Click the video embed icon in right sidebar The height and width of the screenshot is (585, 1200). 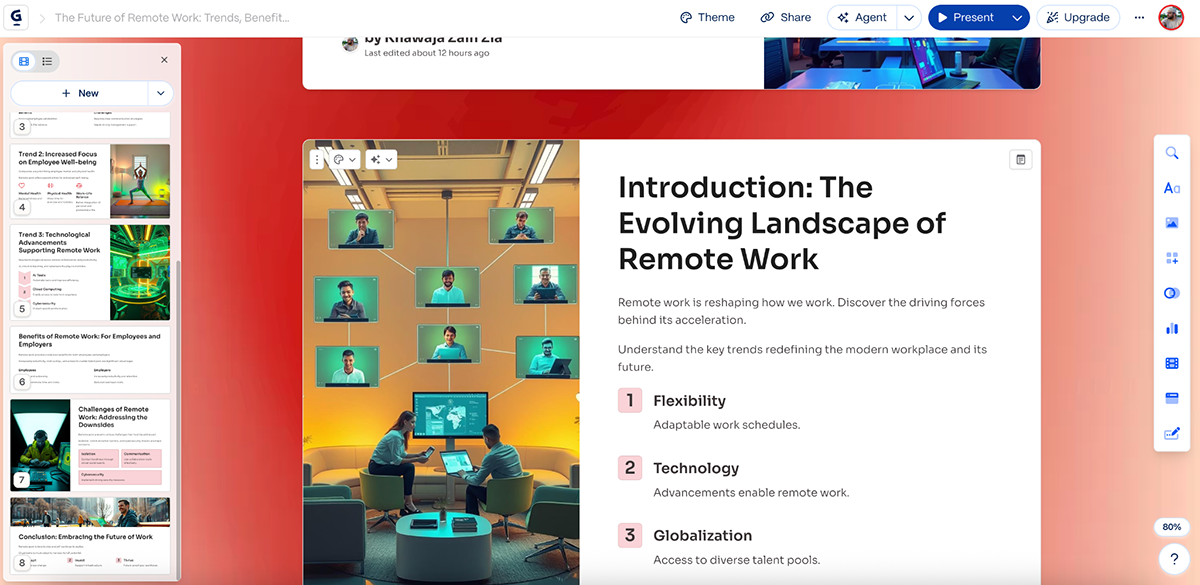tap(1171, 363)
